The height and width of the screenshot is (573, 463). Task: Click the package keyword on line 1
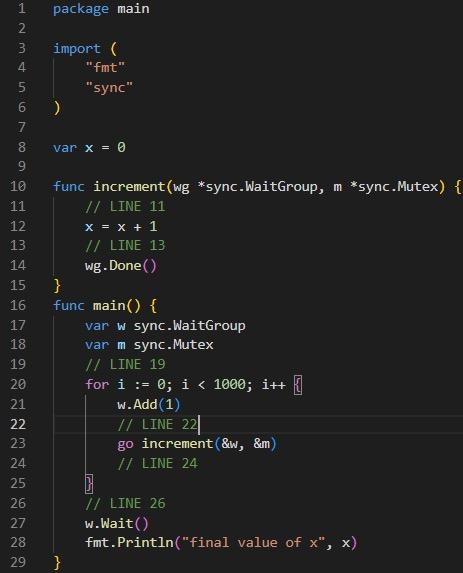(81, 9)
